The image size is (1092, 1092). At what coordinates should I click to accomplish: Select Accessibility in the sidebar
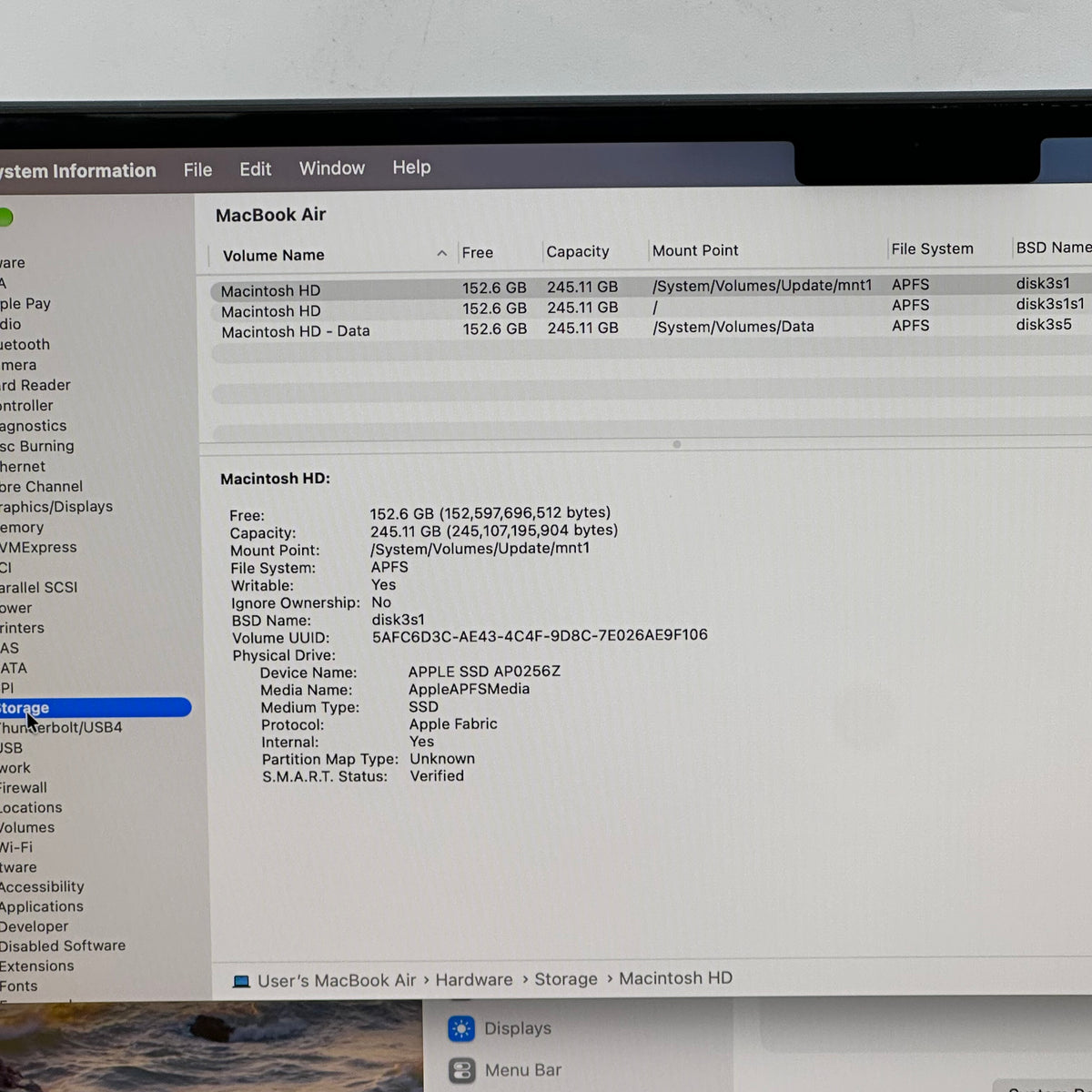click(x=42, y=887)
